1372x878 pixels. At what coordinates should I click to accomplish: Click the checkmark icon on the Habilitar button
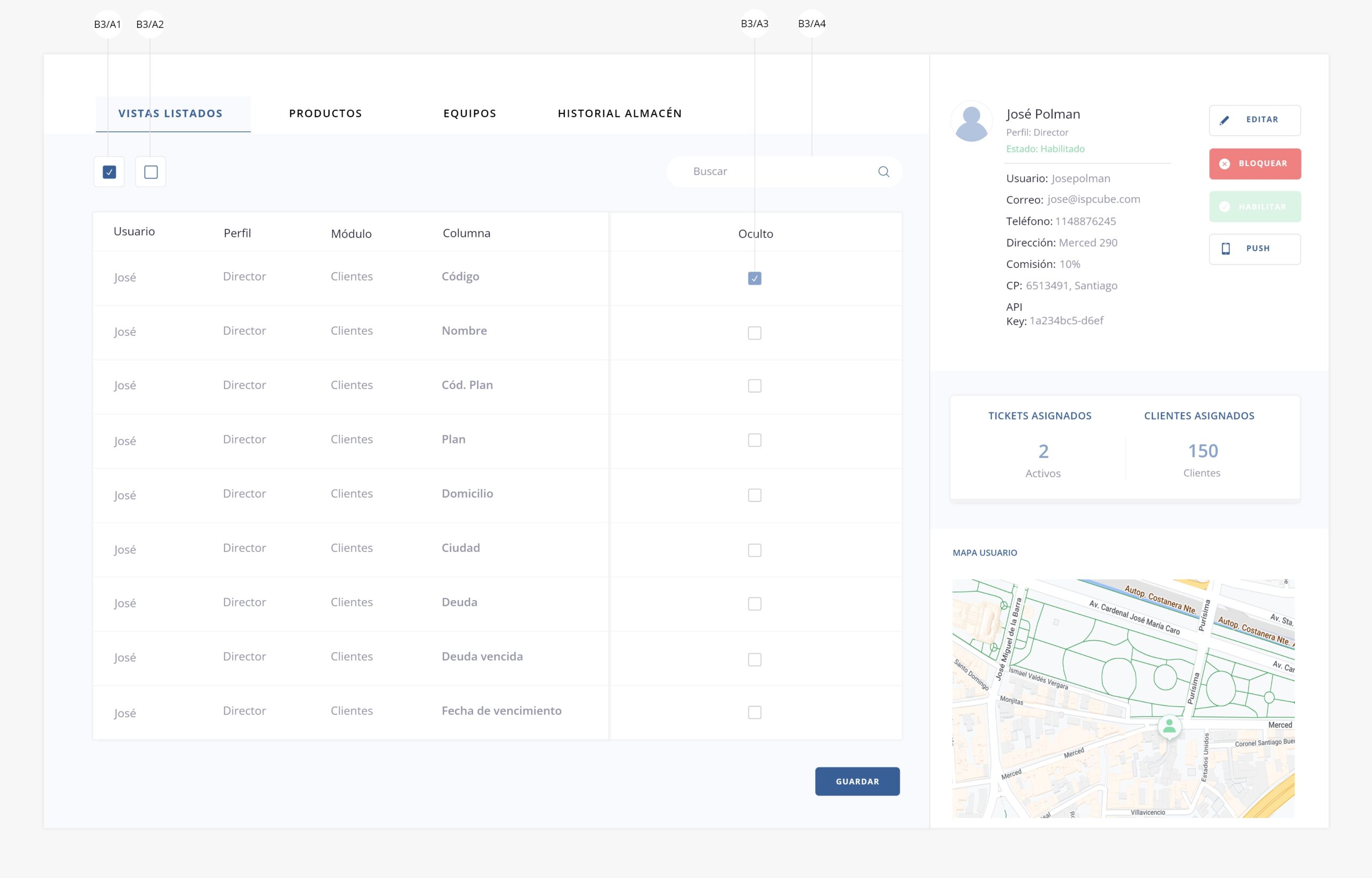tap(1224, 207)
